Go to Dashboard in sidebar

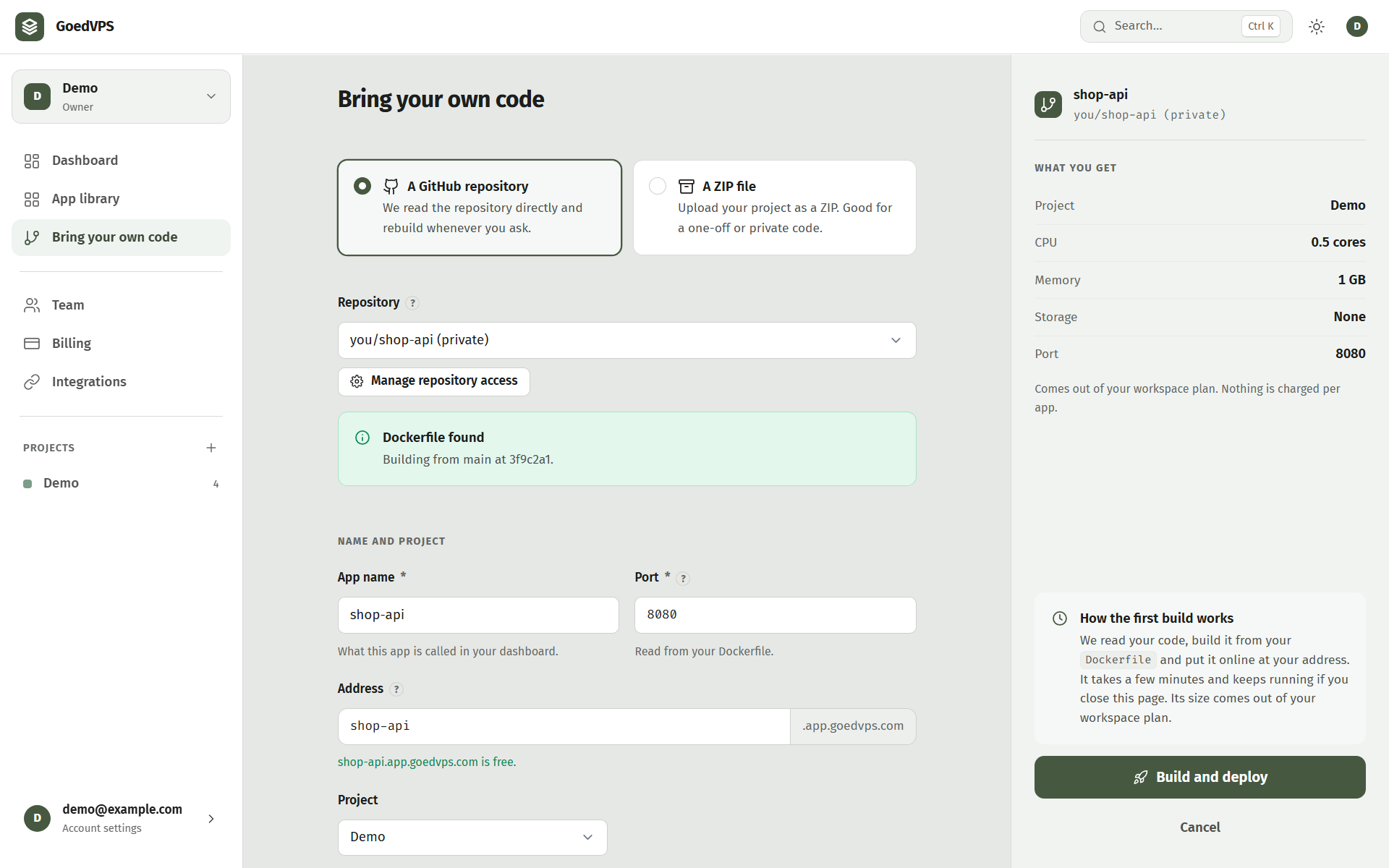coord(121,161)
